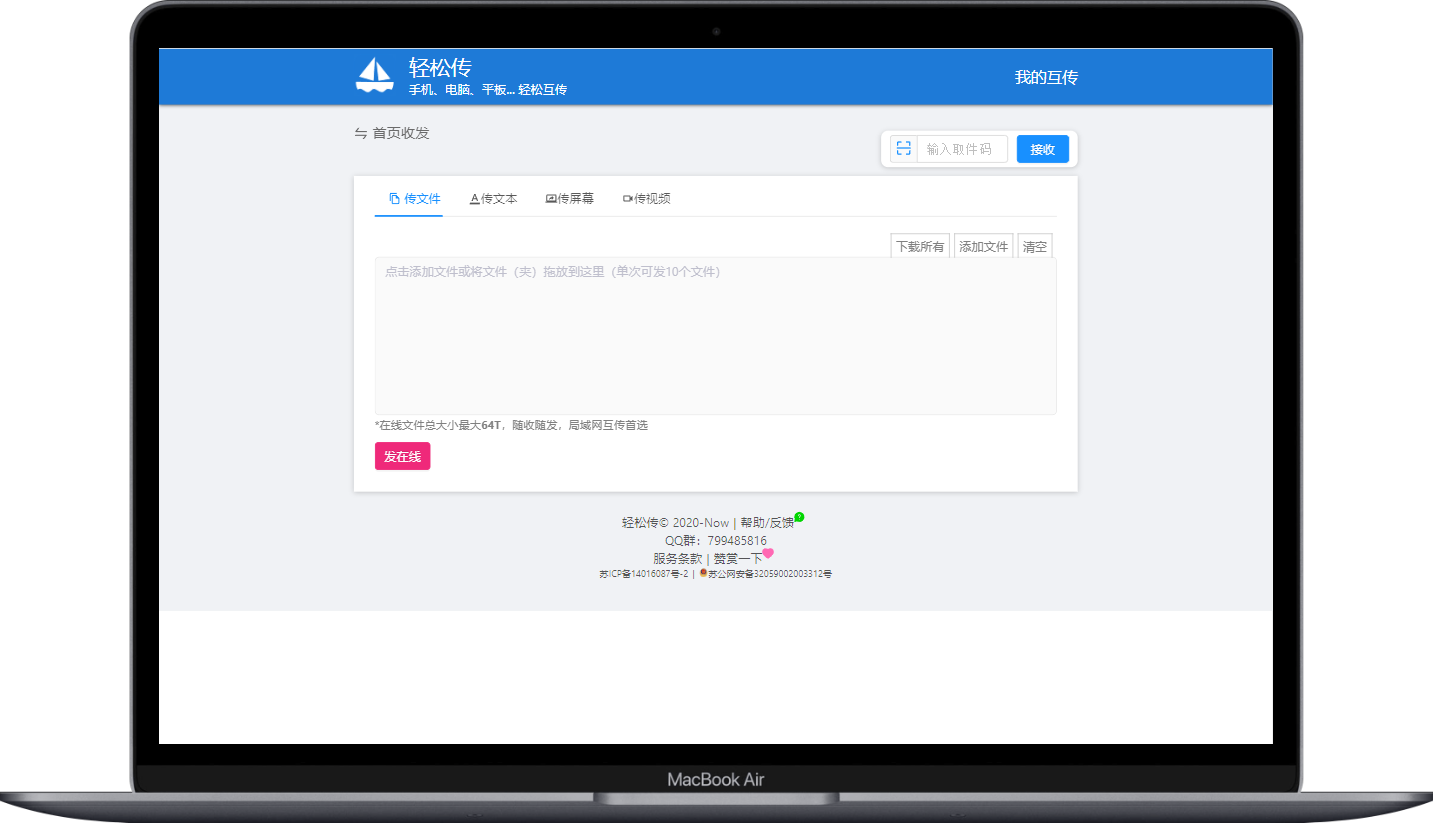Click the file drop area to add files
The image size is (1433, 823).
(715, 335)
